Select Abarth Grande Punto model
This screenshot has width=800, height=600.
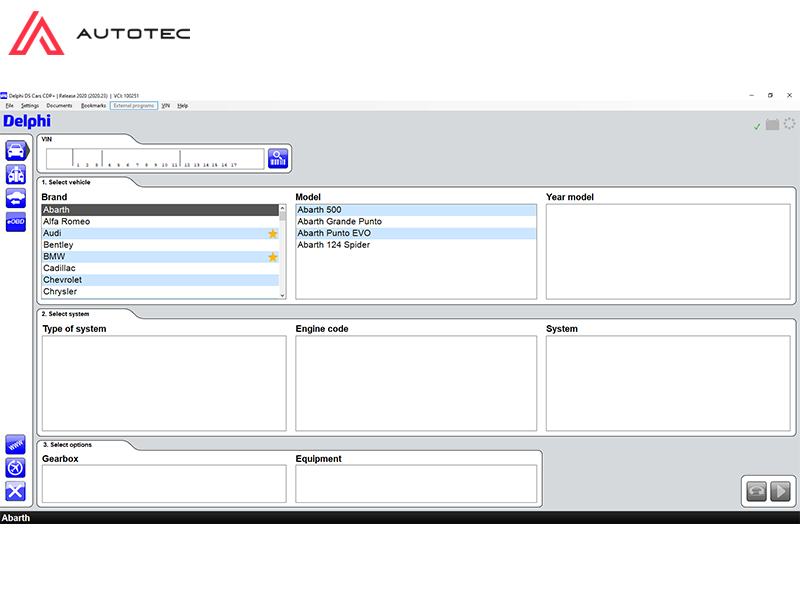tap(416, 221)
